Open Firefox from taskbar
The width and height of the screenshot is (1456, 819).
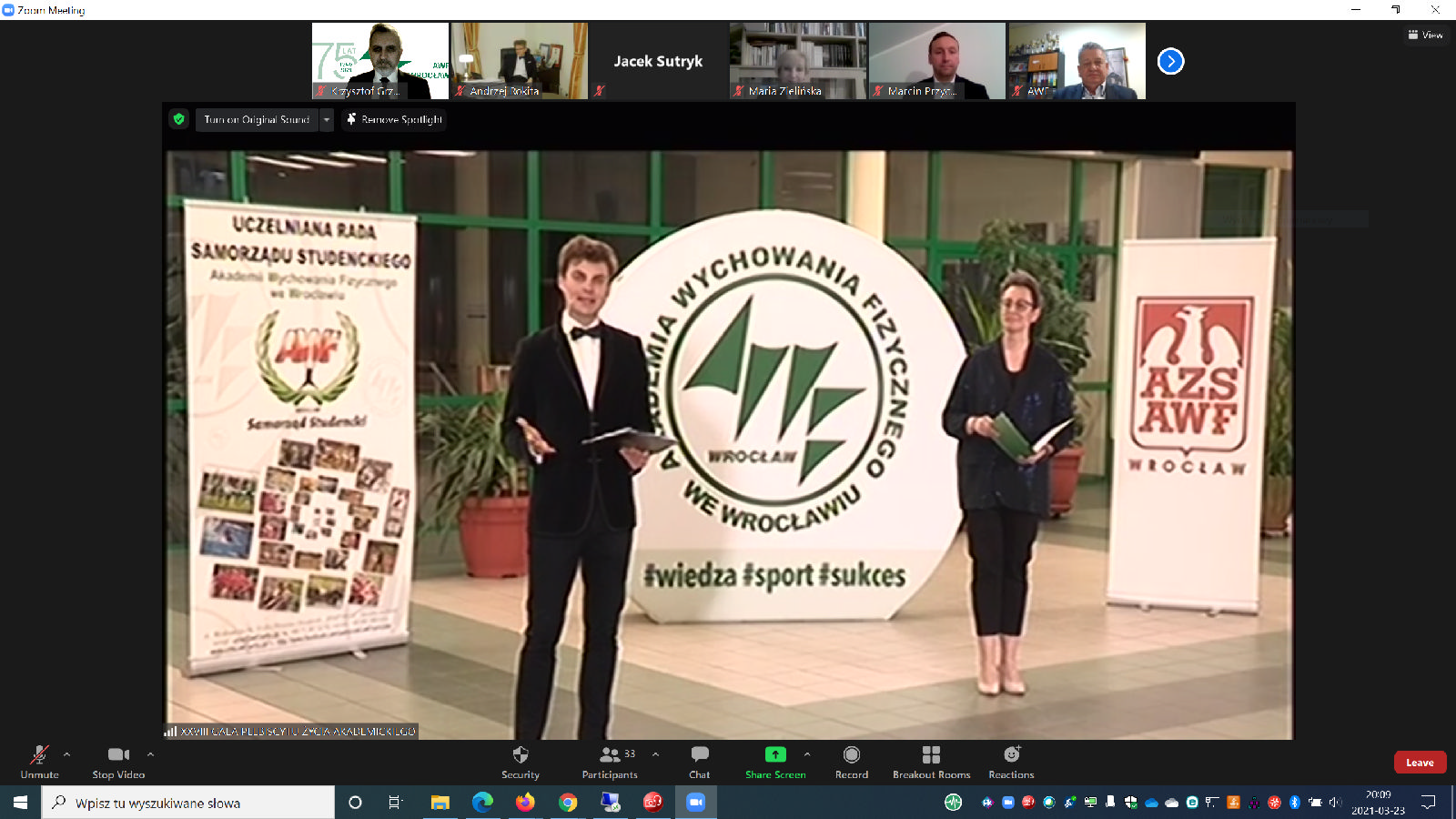[525, 803]
